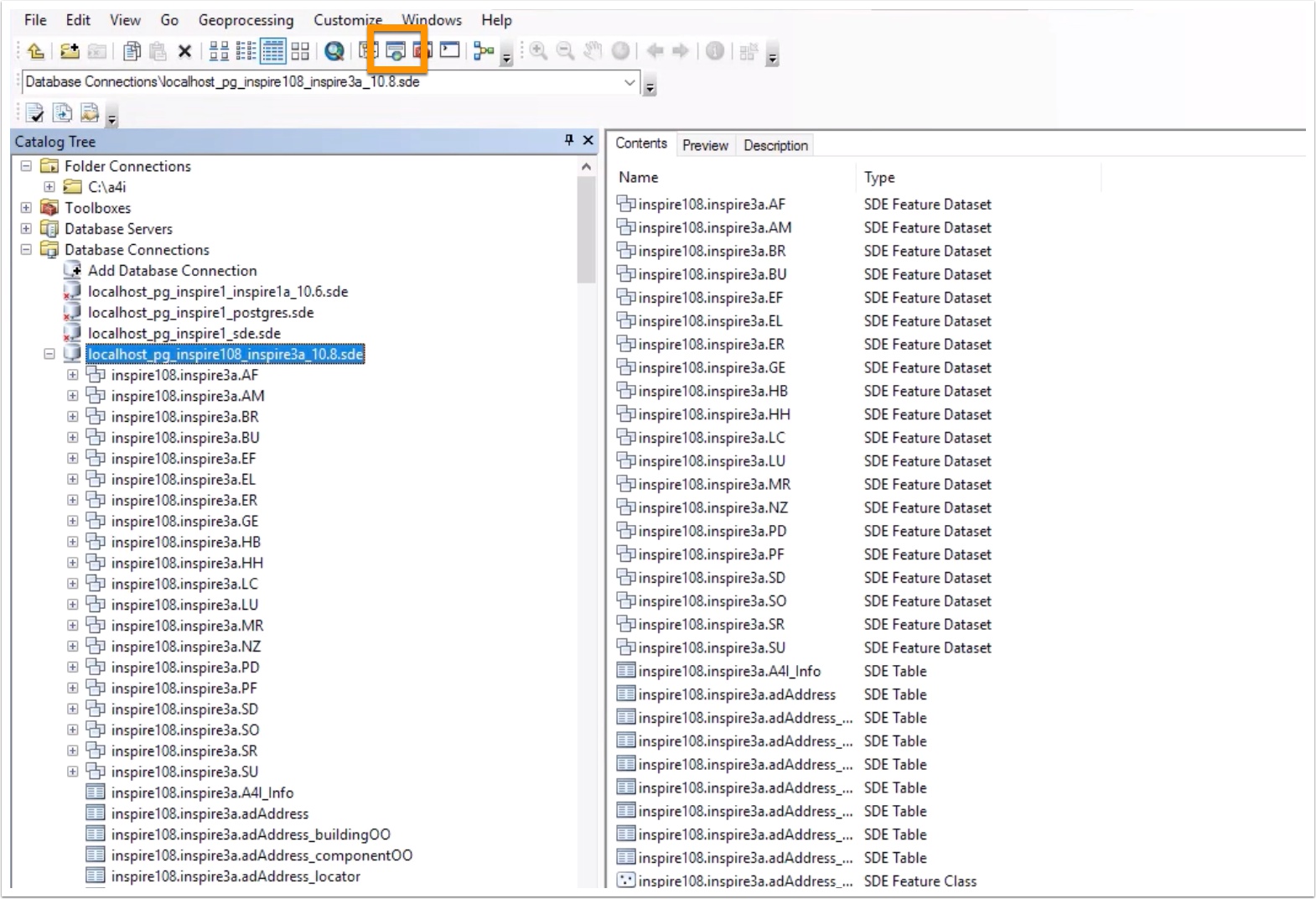The width and height of the screenshot is (1316, 899).
Task: Select inspire108.inspire3a.LC in Catalog Tree
Action: coord(184,584)
